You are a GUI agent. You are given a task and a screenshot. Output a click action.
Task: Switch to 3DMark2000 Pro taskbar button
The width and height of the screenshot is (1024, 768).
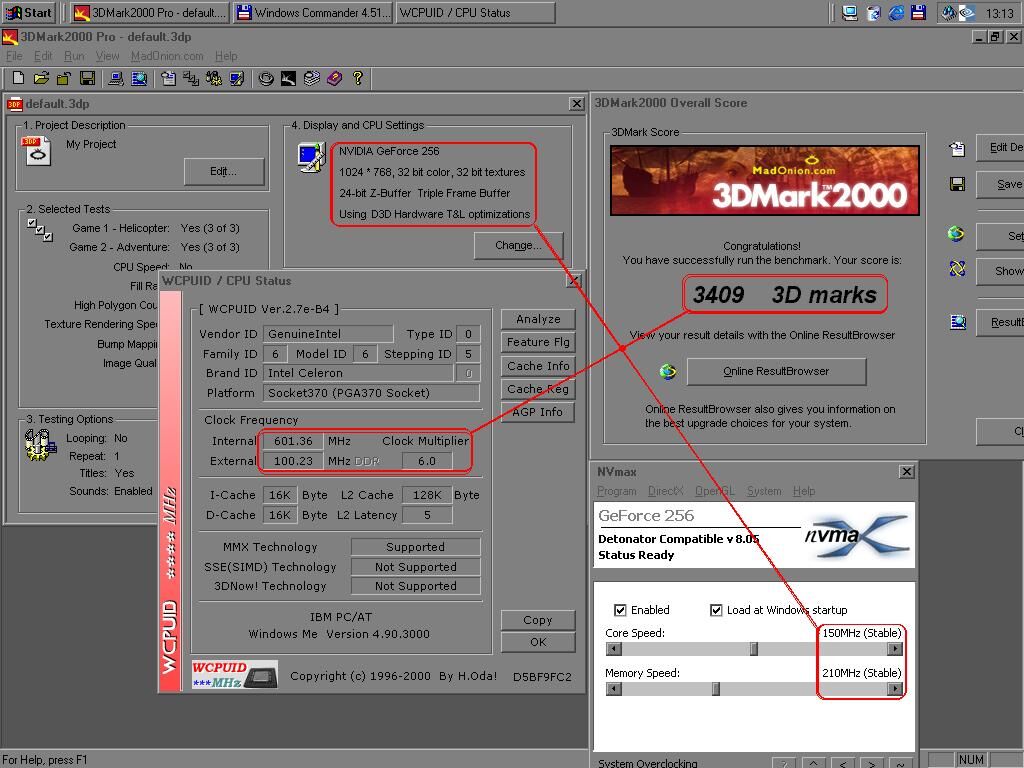point(150,12)
